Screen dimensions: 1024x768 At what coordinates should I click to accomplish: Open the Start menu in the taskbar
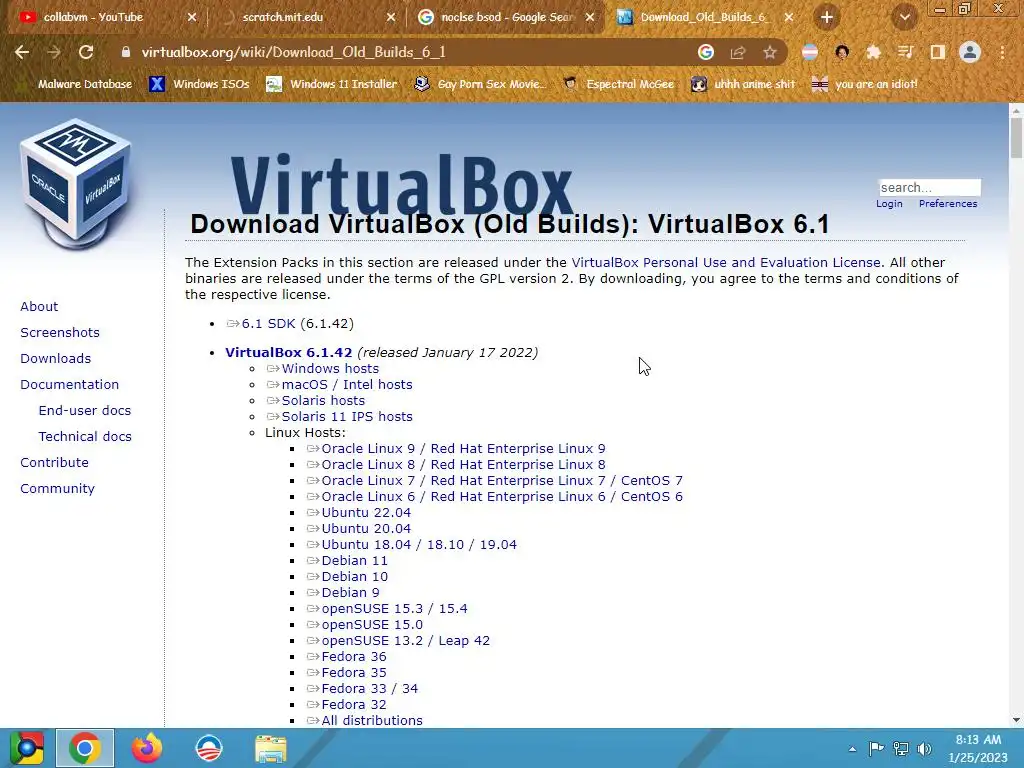tap(26, 748)
